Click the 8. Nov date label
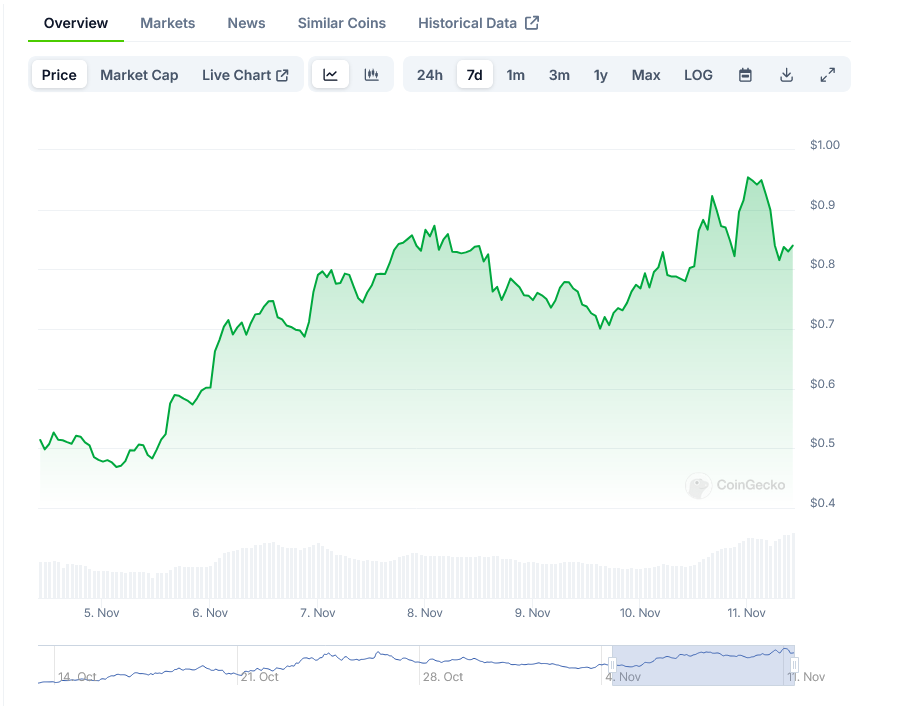Viewport: 899px width, 706px height. 425,613
